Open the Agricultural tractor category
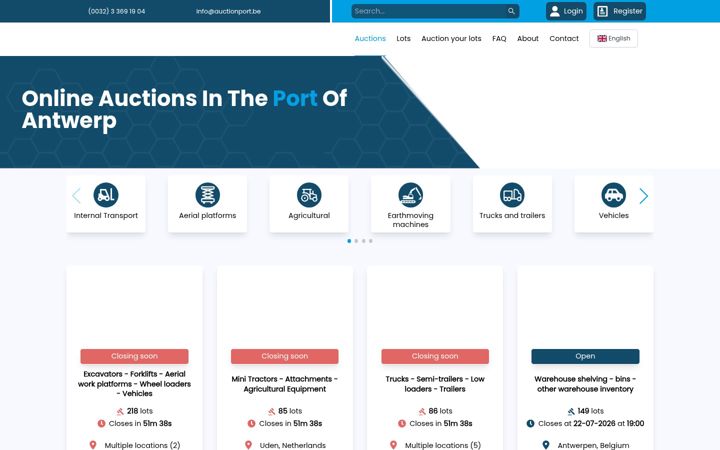The width and height of the screenshot is (720, 450). tap(309, 204)
